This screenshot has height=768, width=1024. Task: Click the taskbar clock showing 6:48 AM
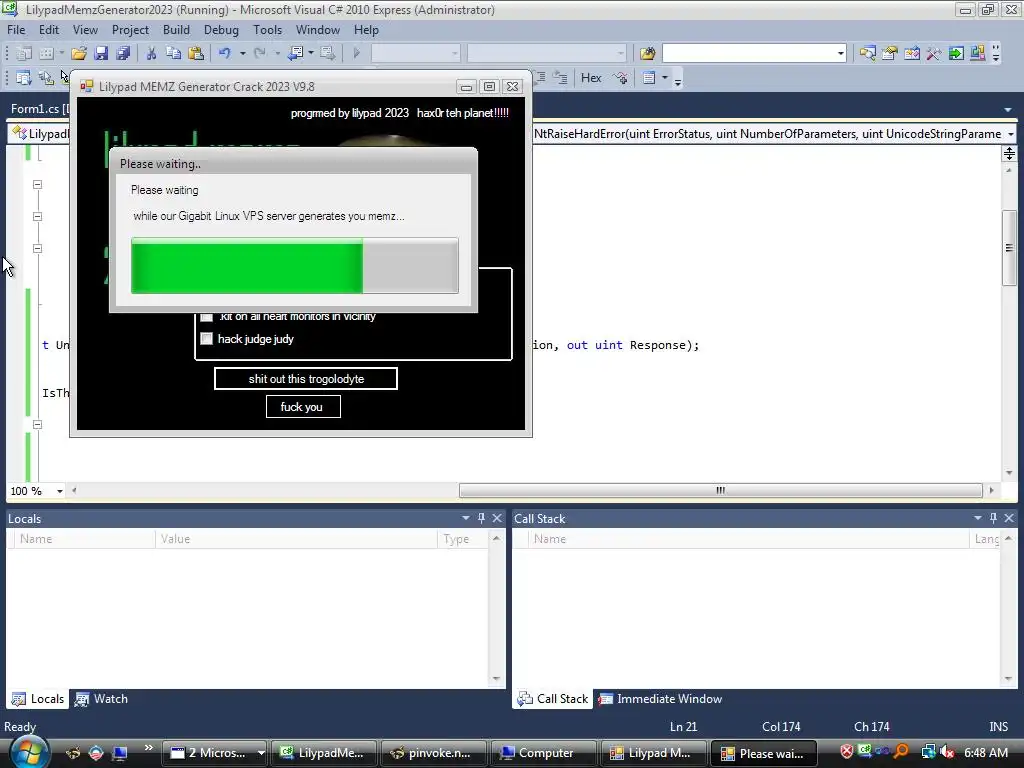click(x=985, y=752)
